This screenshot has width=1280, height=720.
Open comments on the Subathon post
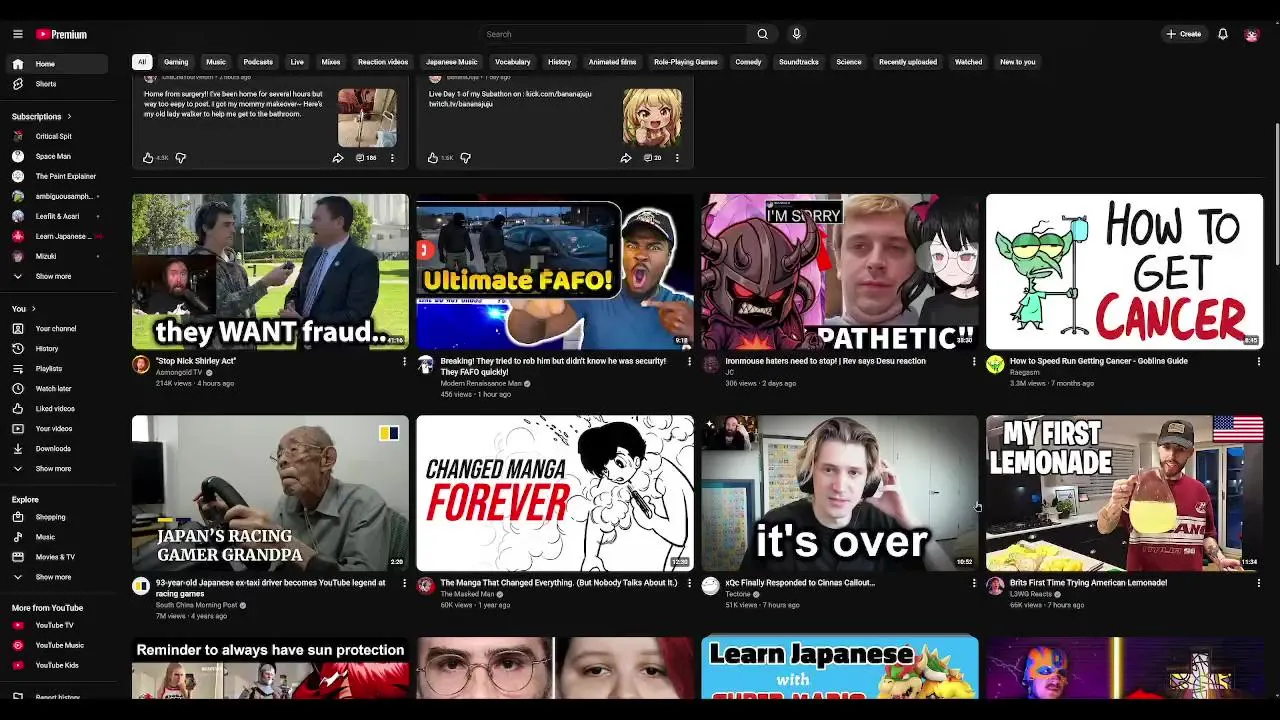652,157
